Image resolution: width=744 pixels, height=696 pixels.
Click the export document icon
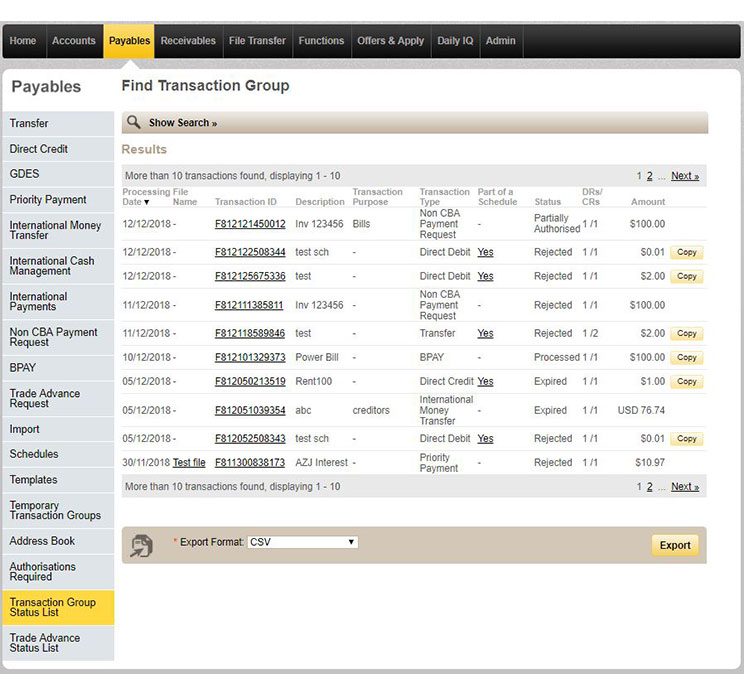point(142,545)
